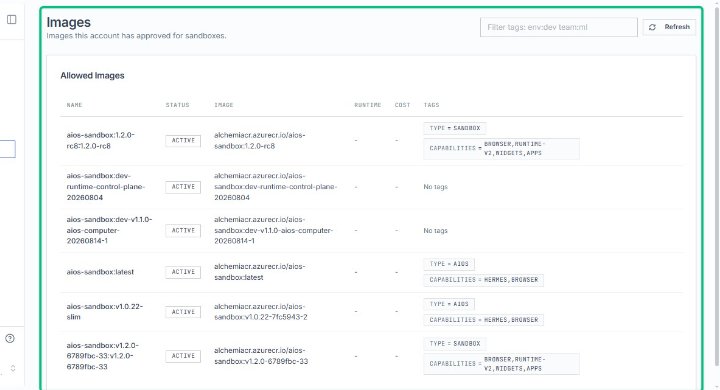Click CAPABILITIES tag in the rc8 row

pyautogui.click(x=501, y=148)
